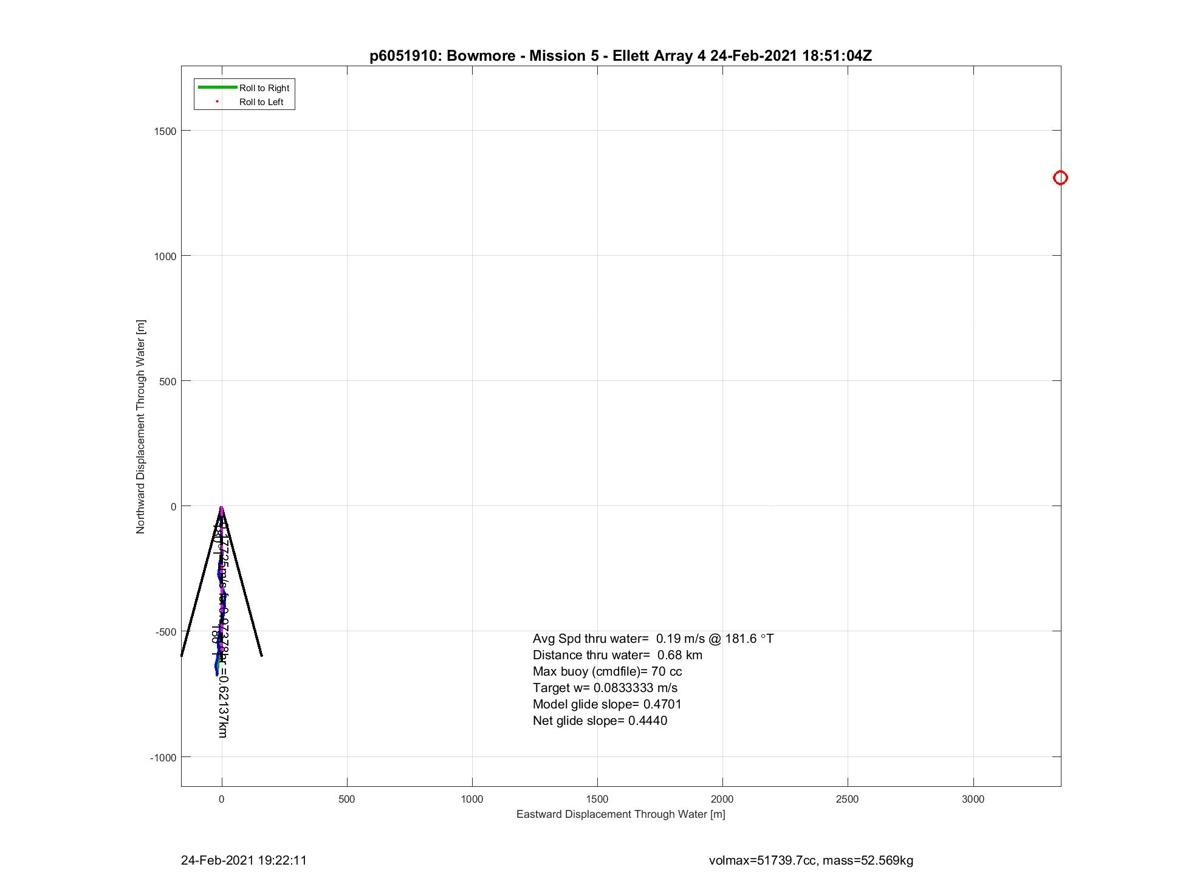Image resolution: width=1200 pixels, height=885 pixels.
Task: Click the plot title 'p6051910: Bowmore - Mission 5'
Action: tap(486, 56)
